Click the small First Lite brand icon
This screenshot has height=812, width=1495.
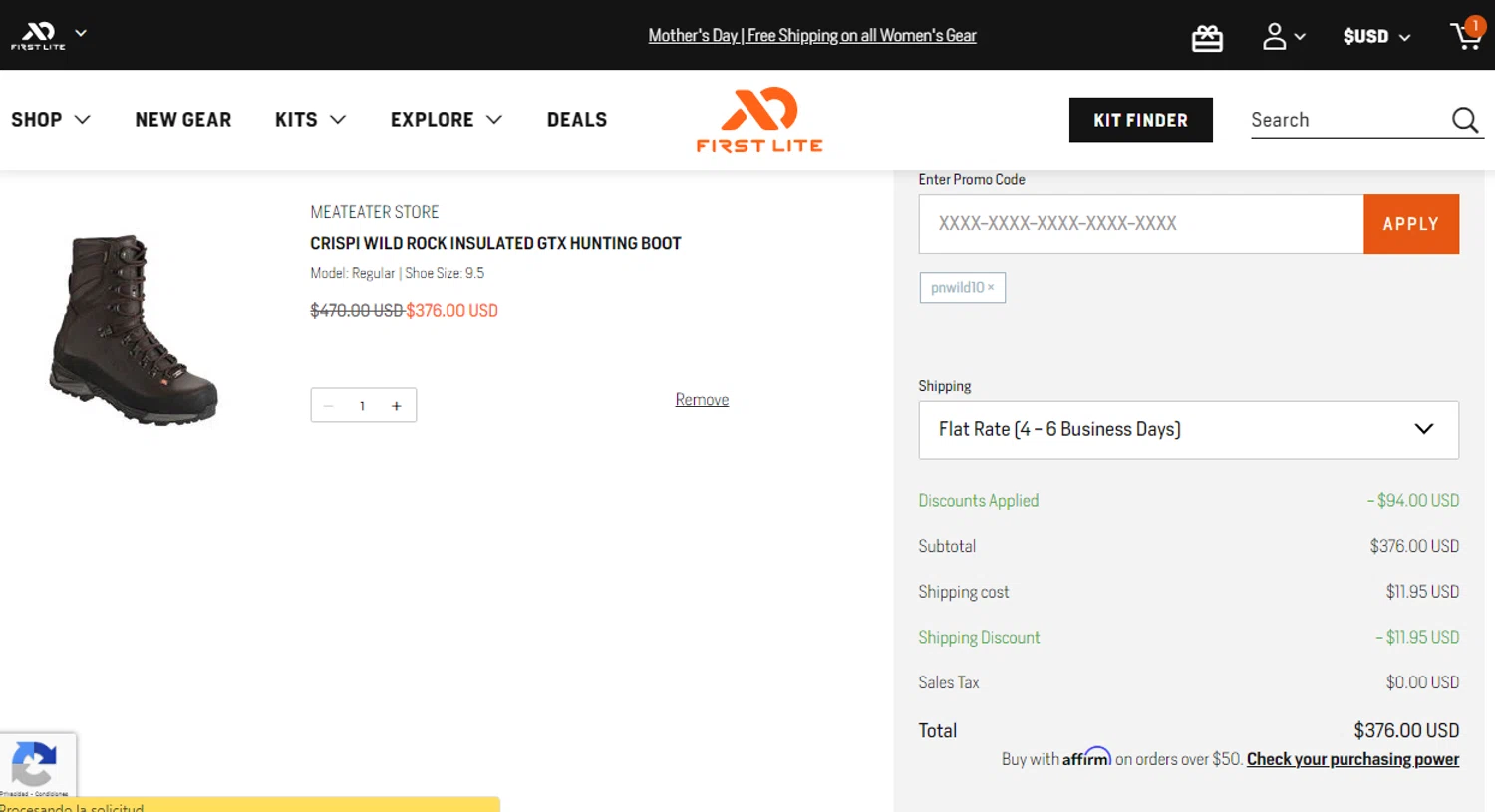[x=38, y=35]
